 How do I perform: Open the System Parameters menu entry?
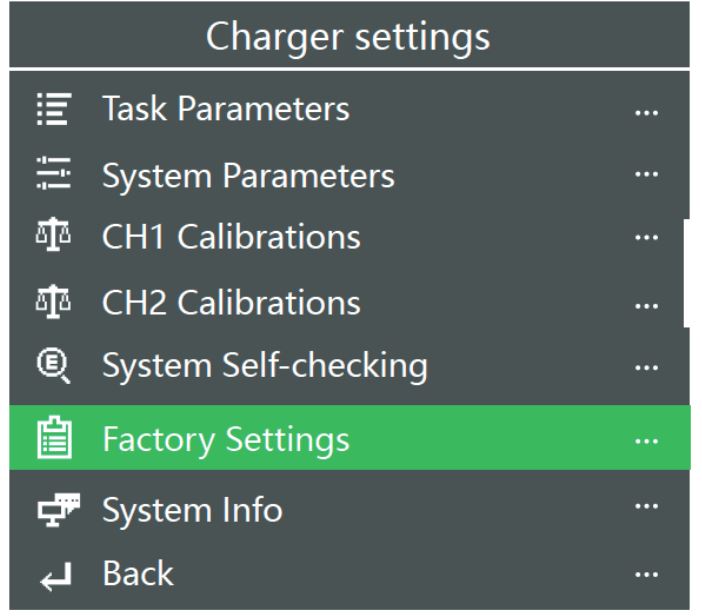click(x=349, y=175)
